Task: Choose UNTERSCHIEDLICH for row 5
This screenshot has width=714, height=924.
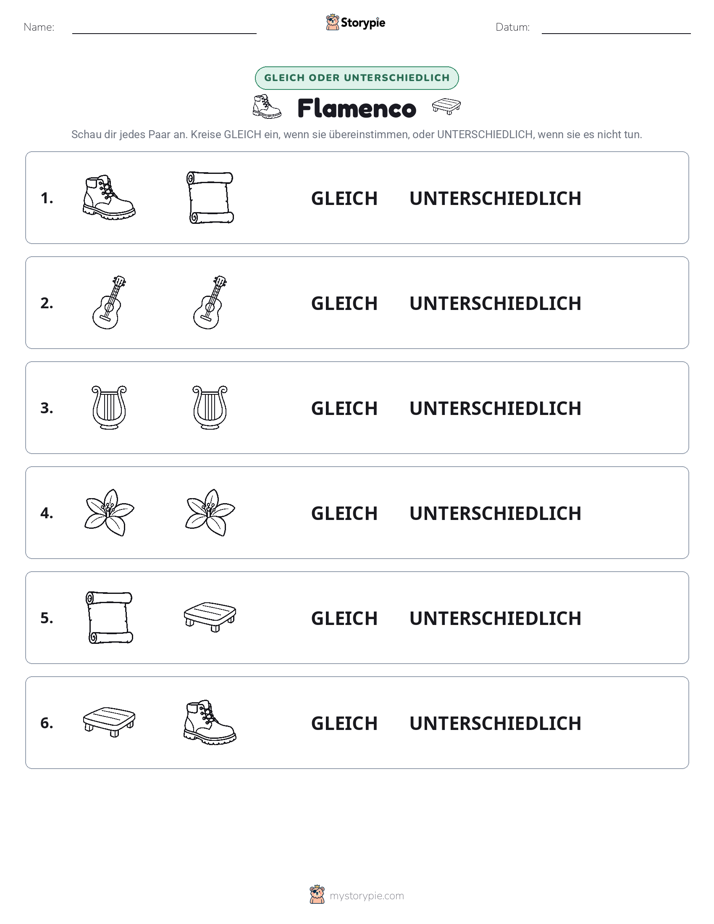Action: coord(495,618)
